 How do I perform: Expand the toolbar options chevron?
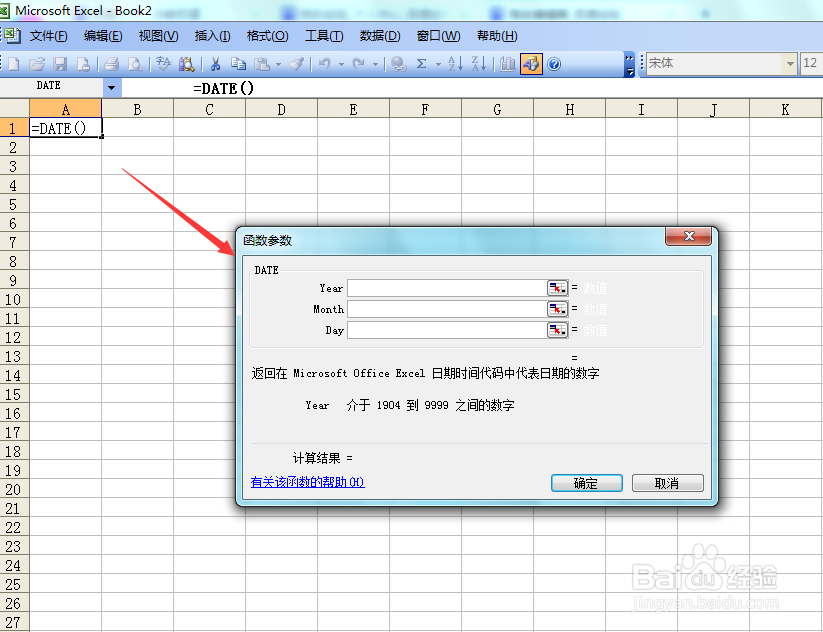pyautogui.click(x=629, y=65)
